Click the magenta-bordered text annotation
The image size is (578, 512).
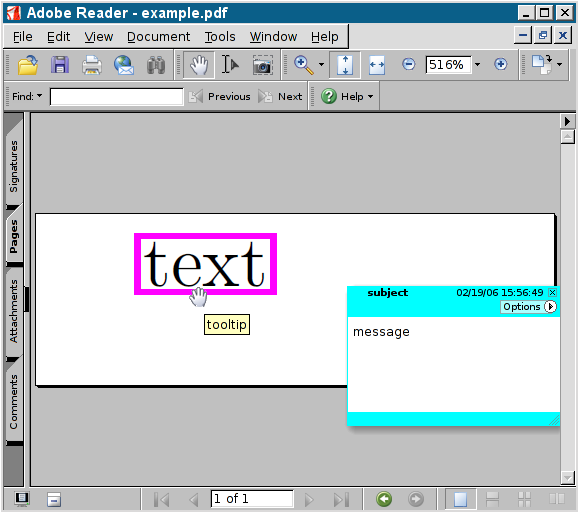tap(205, 264)
